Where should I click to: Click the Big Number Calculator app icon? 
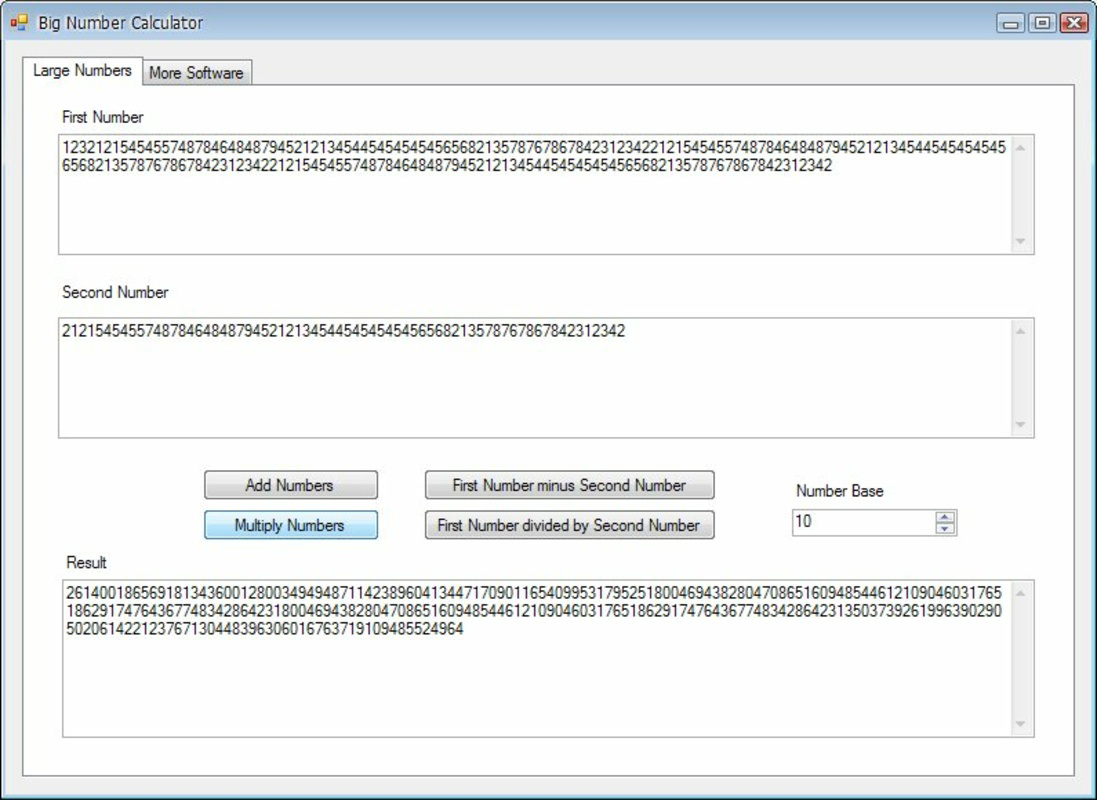(x=20, y=22)
